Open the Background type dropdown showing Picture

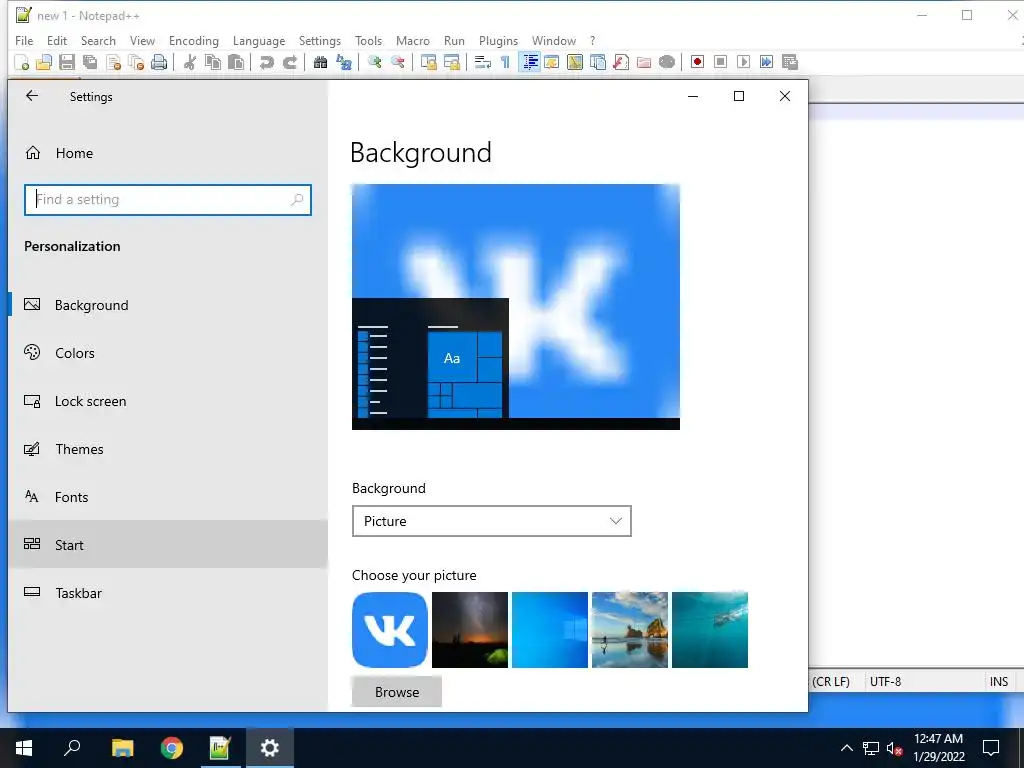coord(492,521)
